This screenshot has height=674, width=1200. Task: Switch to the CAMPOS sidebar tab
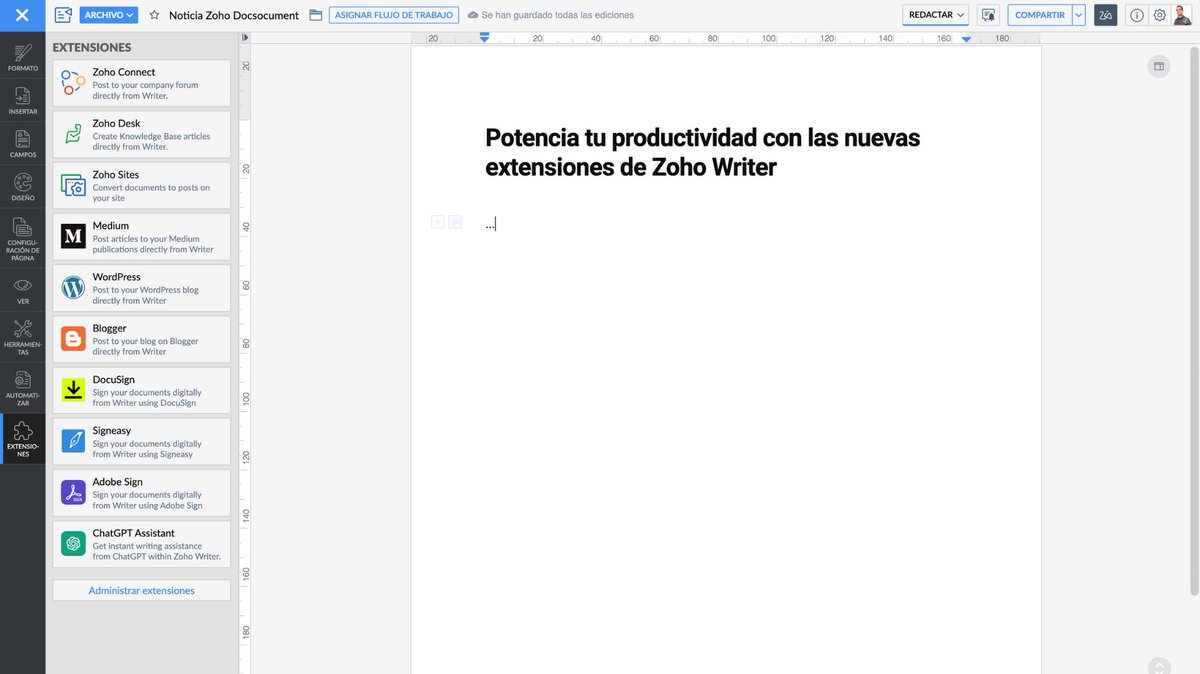tap(22, 143)
